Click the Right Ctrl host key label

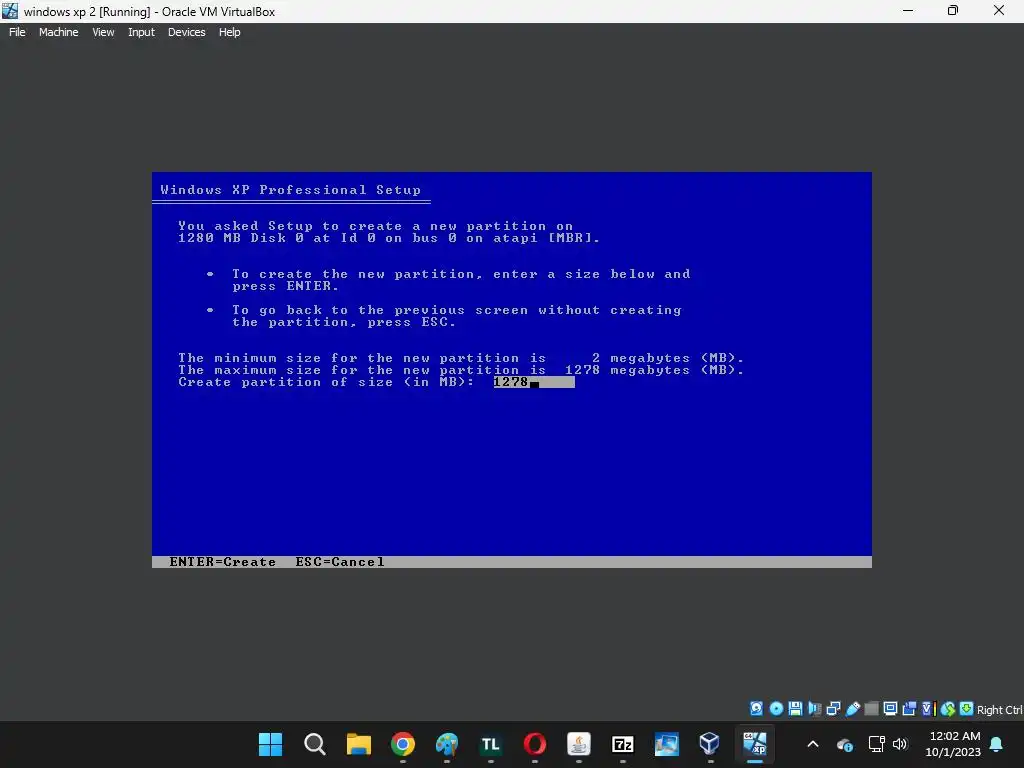click(1000, 710)
